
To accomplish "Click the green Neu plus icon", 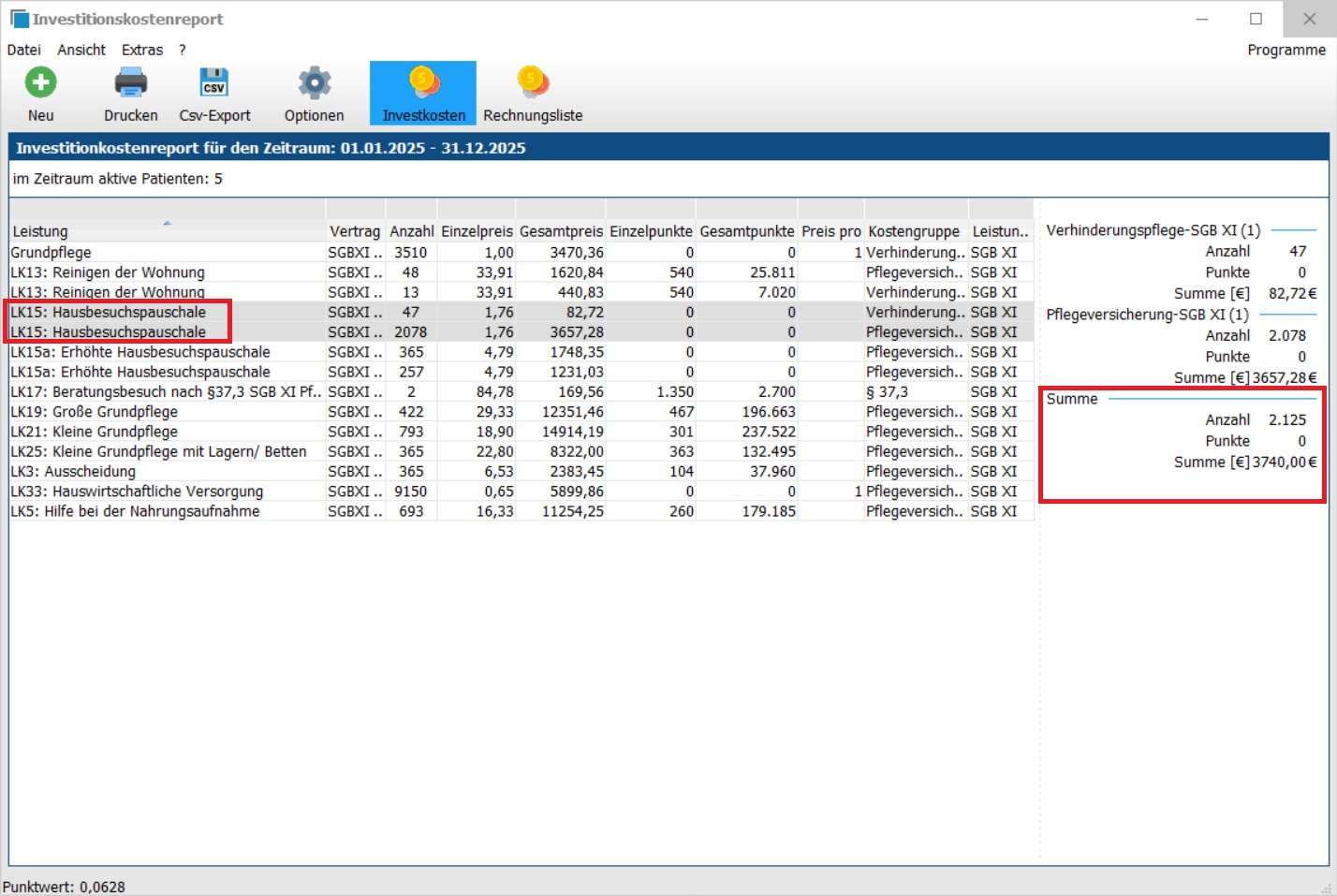I will [x=40, y=83].
